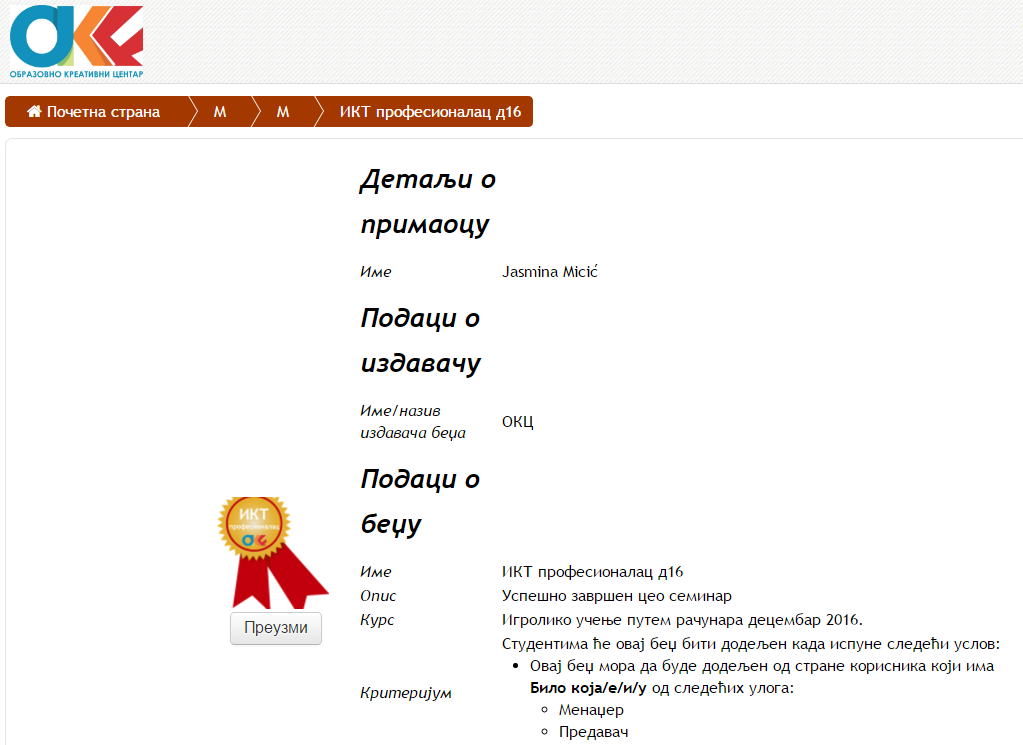Image resolution: width=1023 pixels, height=745 pixels.
Task: Click the badge name value ИКТ професионалац д16
Action: click(592, 572)
